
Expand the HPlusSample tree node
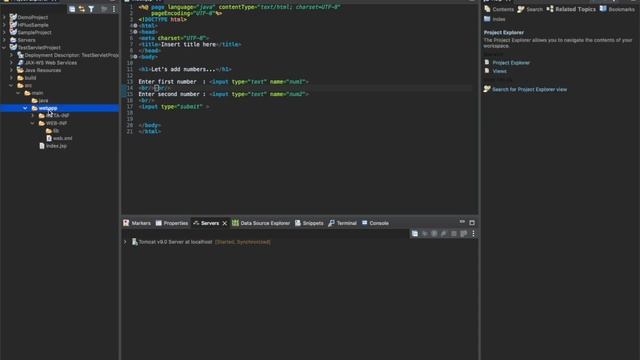click(x=4, y=25)
